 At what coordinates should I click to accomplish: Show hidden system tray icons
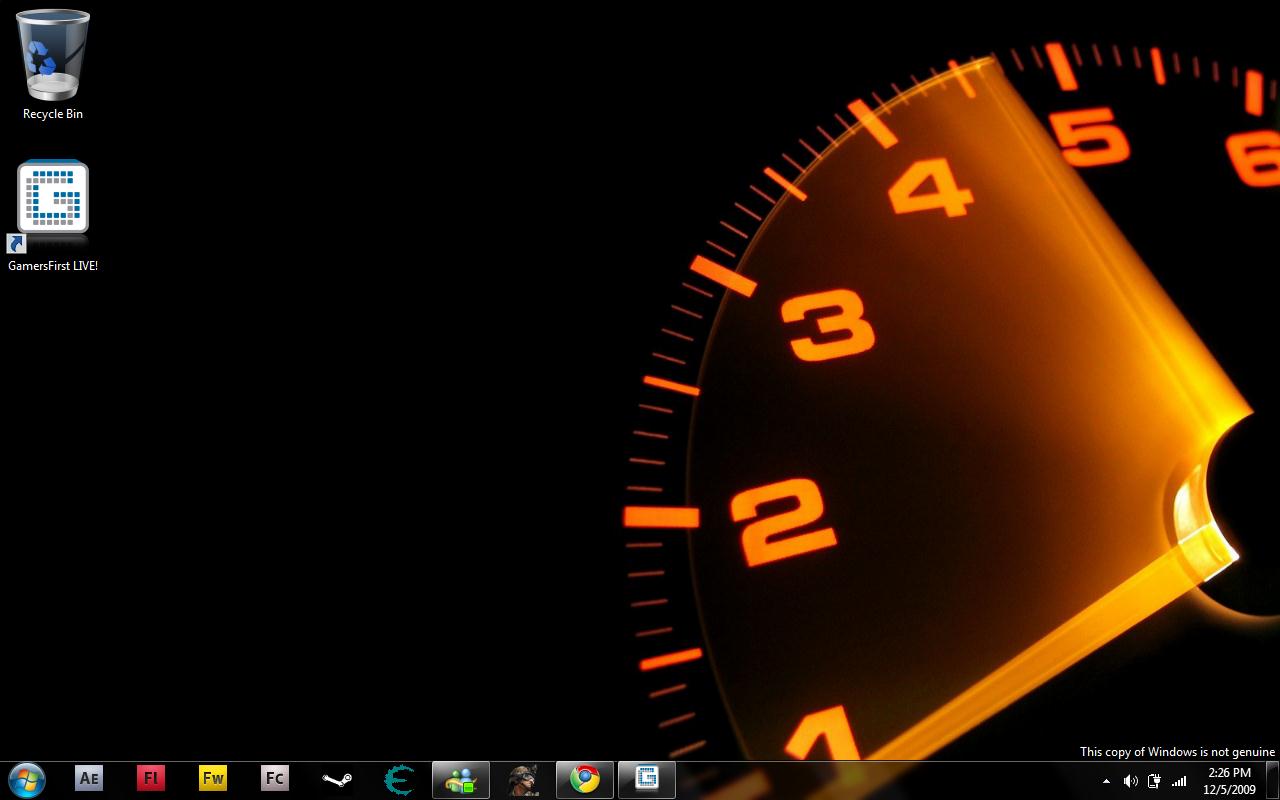click(1106, 781)
